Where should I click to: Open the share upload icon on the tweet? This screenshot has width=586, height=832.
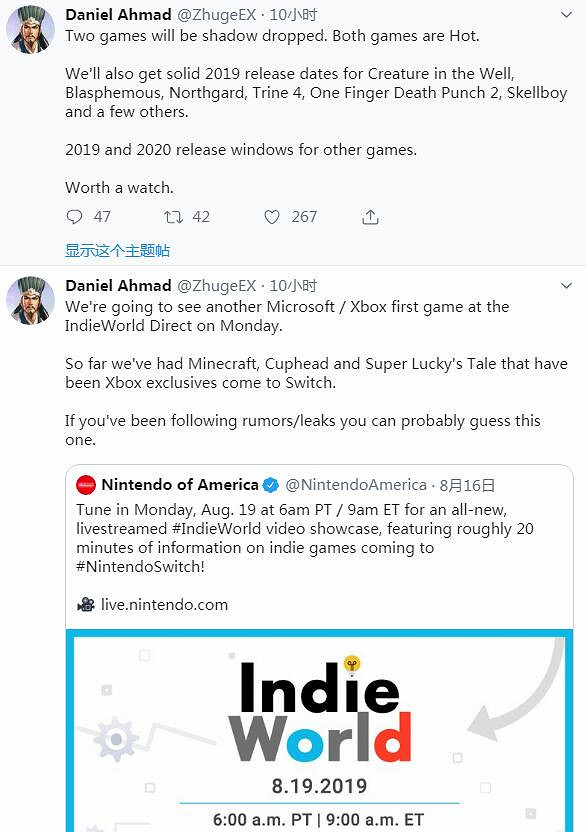[370, 216]
